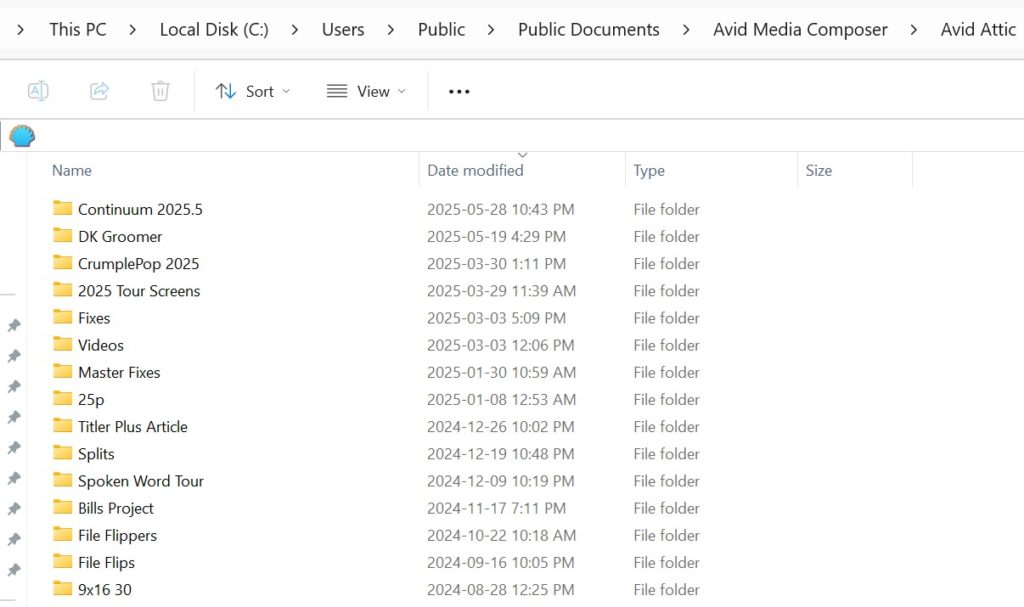Click the Rename toolbar icon
The width and height of the screenshot is (1024, 607).
pos(38,91)
